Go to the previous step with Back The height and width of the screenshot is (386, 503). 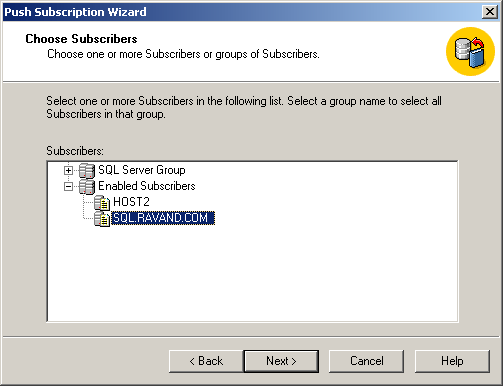206,361
